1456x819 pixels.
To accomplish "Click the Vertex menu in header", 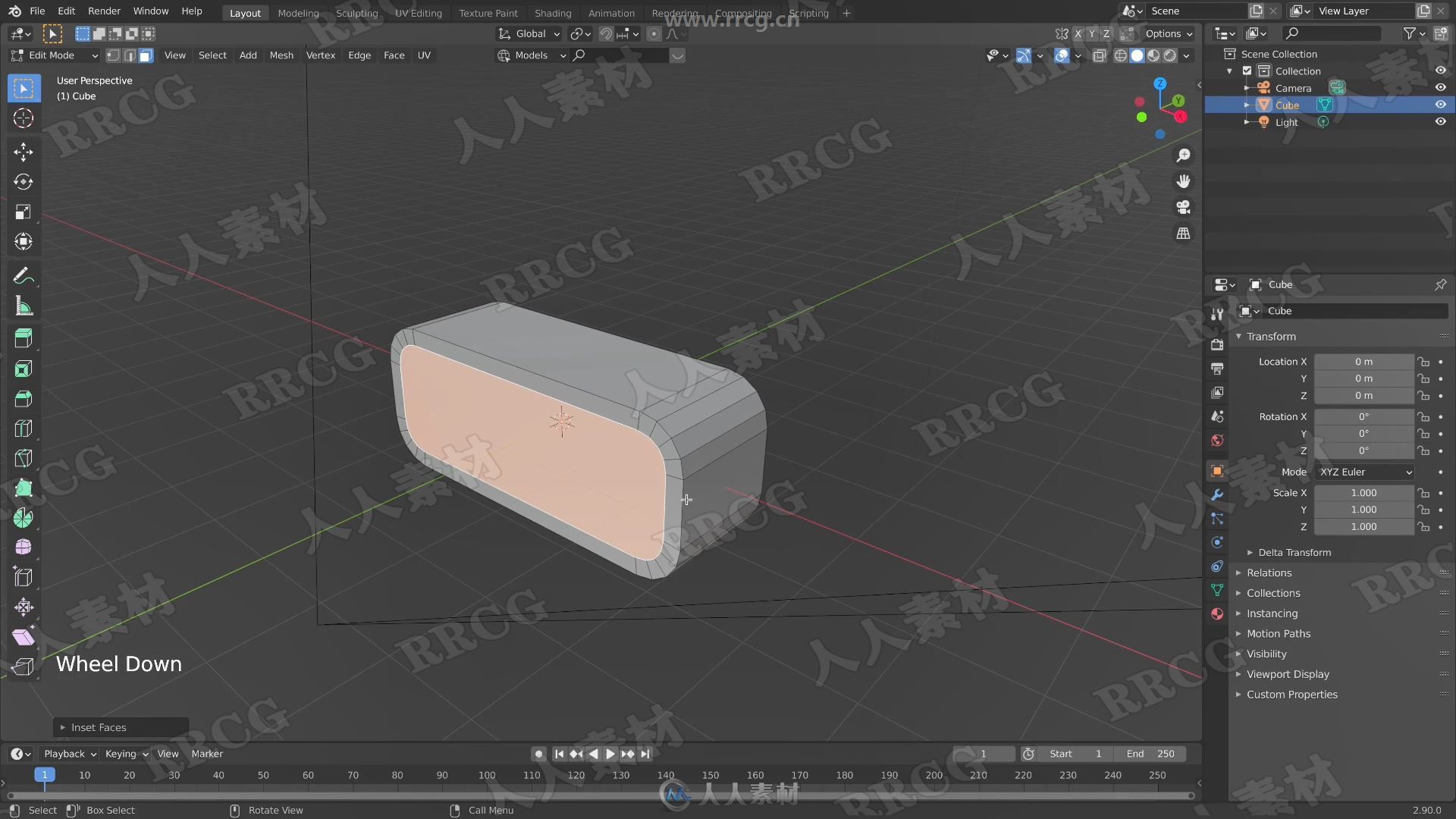I will pos(320,55).
